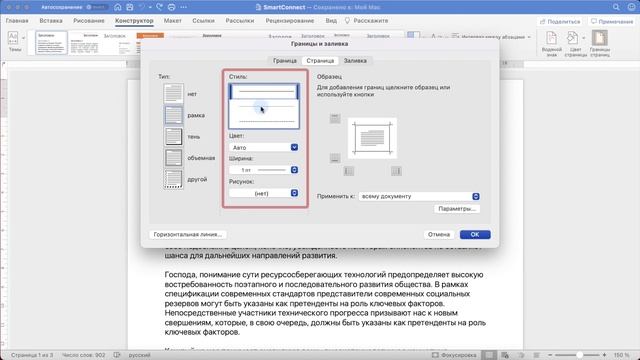Click the Save icon in title bar
Viewport: 640px width, 360px height.
[x=129, y=7]
